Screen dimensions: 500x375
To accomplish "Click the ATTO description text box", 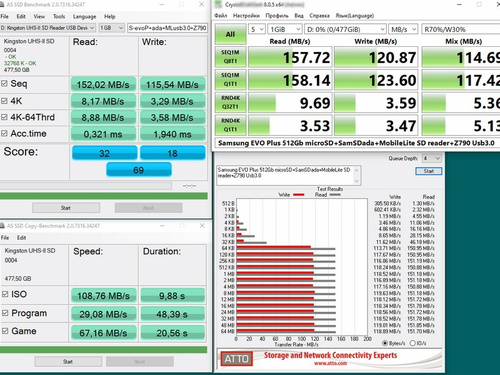I will (289, 175).
